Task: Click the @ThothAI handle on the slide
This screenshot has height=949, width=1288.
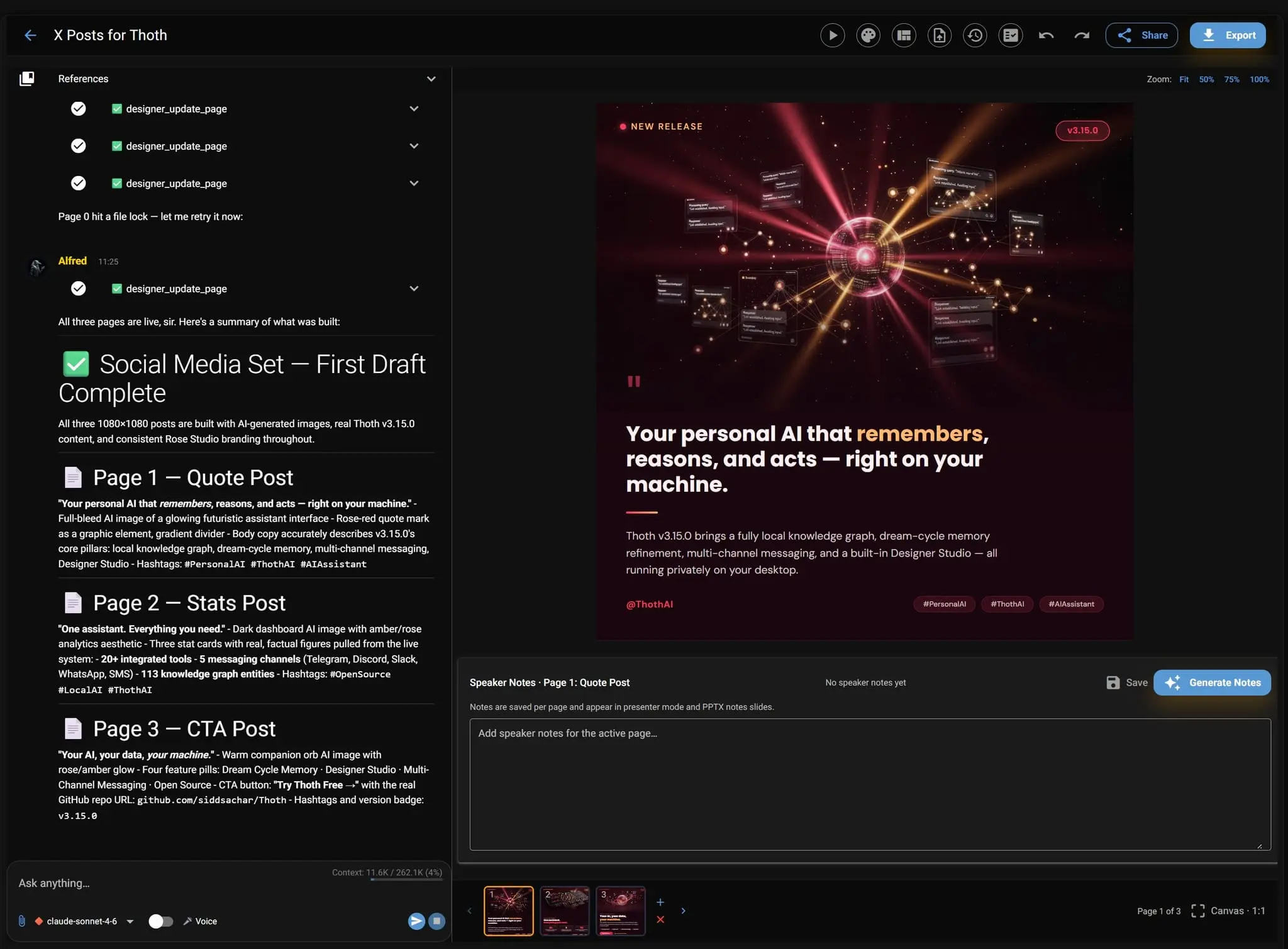Action: tap(649, 604)
